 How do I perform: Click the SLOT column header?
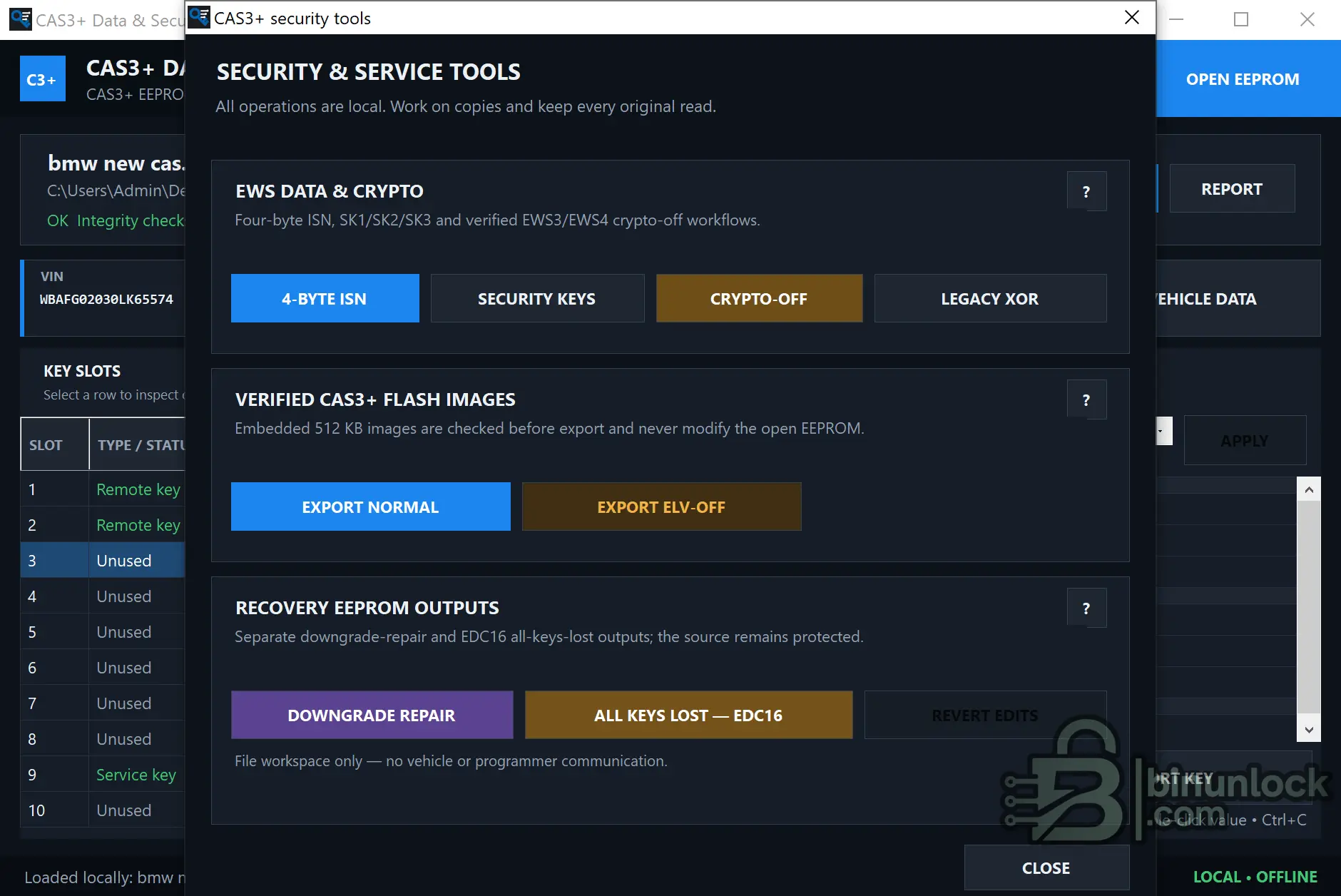click(x=55, y=444)
